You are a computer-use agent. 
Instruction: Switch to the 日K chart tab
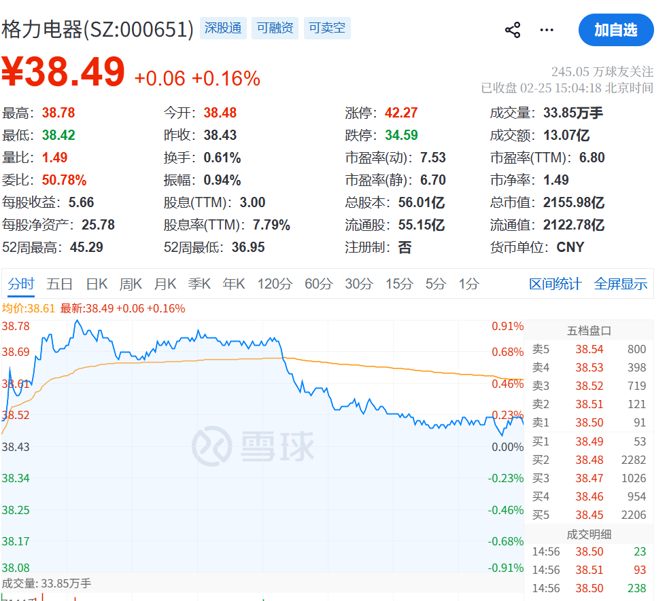point(96,284)
